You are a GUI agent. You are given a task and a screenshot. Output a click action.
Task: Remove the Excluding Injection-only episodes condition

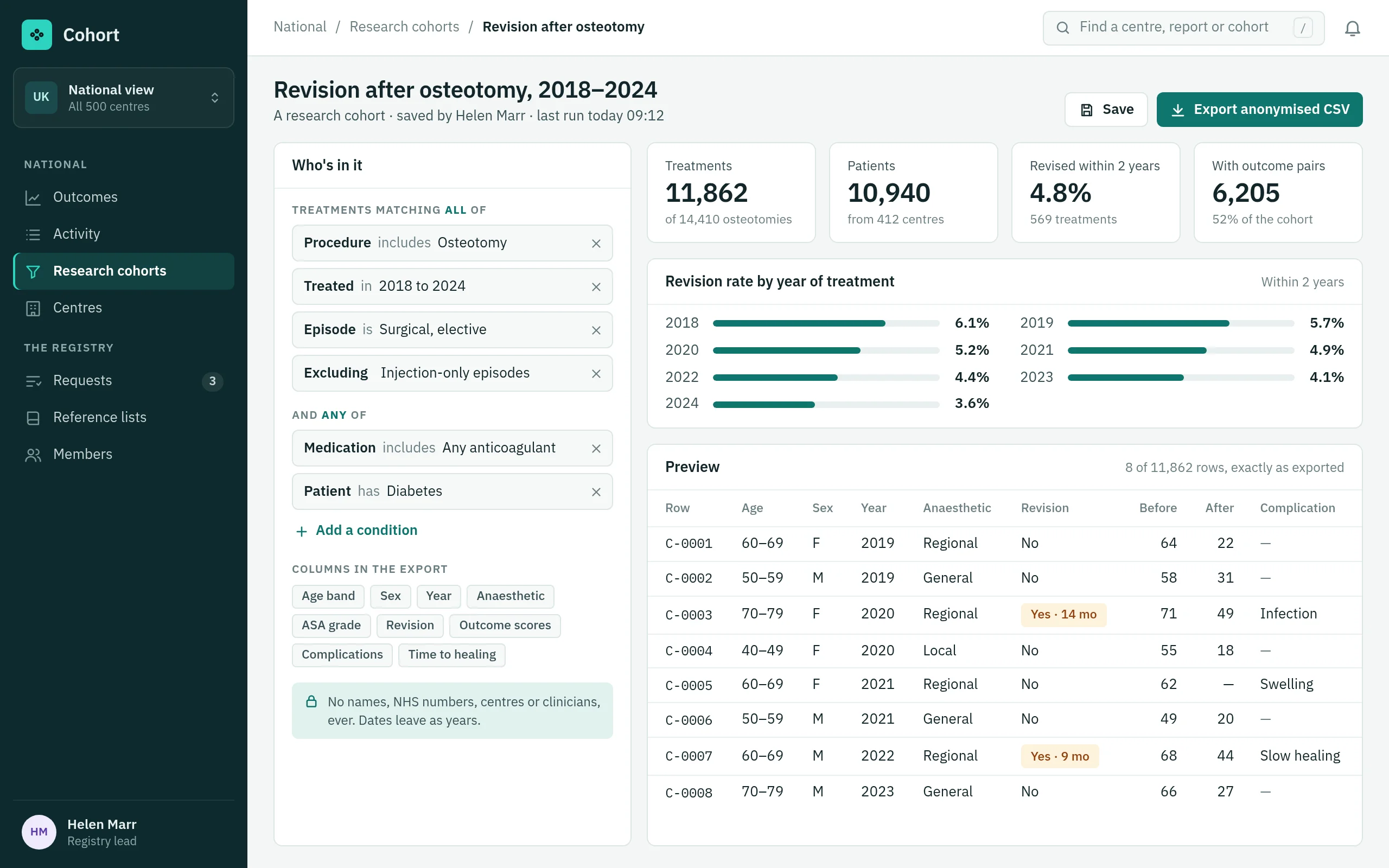(x=596, y=374)
